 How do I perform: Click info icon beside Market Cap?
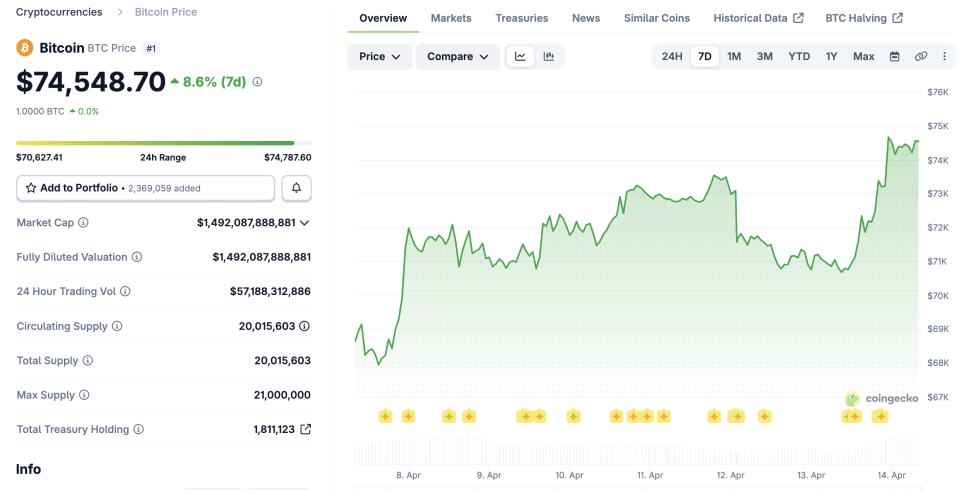pyautogui.click(x=84, y=223)
